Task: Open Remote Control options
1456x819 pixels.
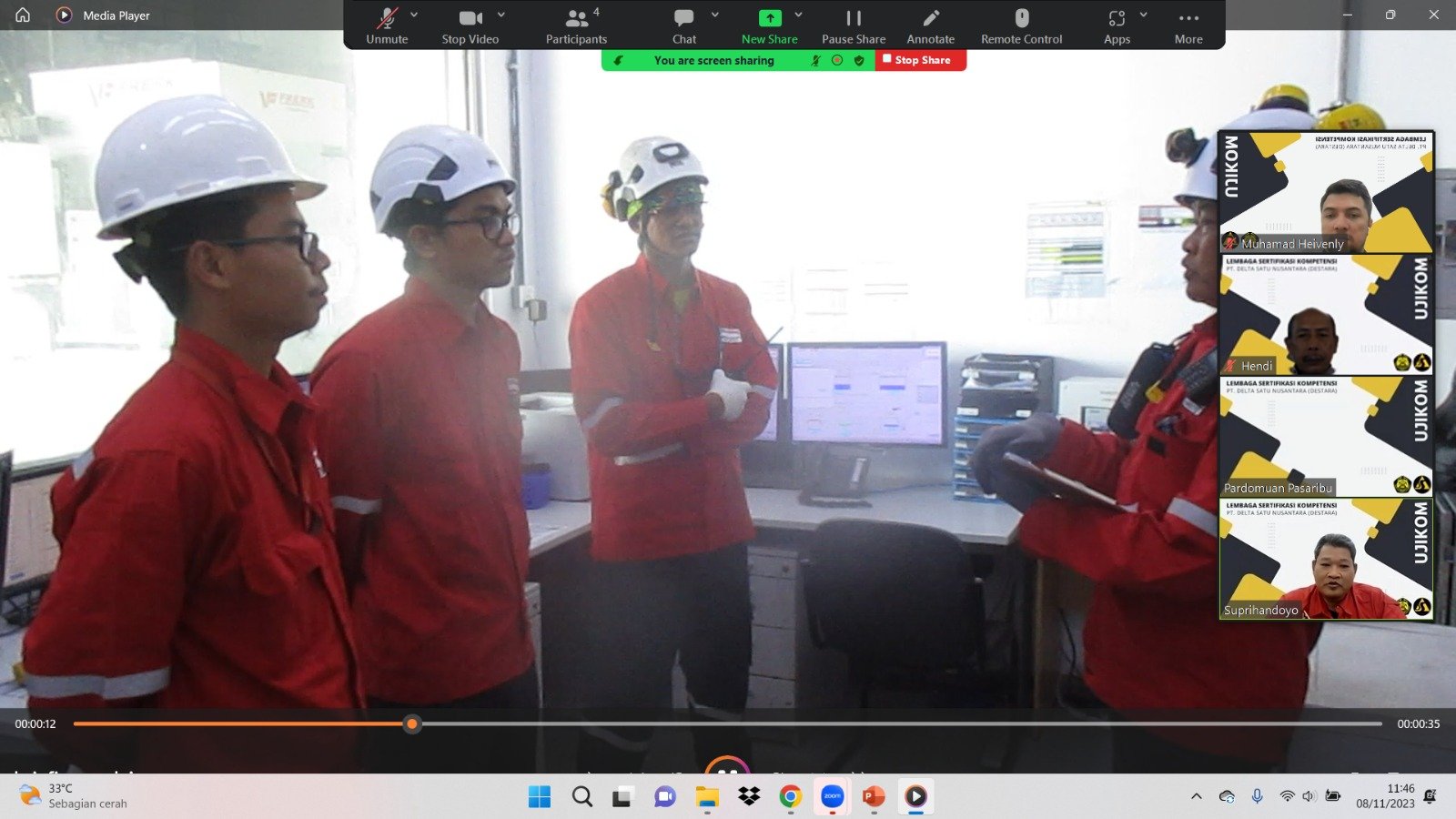Action: 1021,25
